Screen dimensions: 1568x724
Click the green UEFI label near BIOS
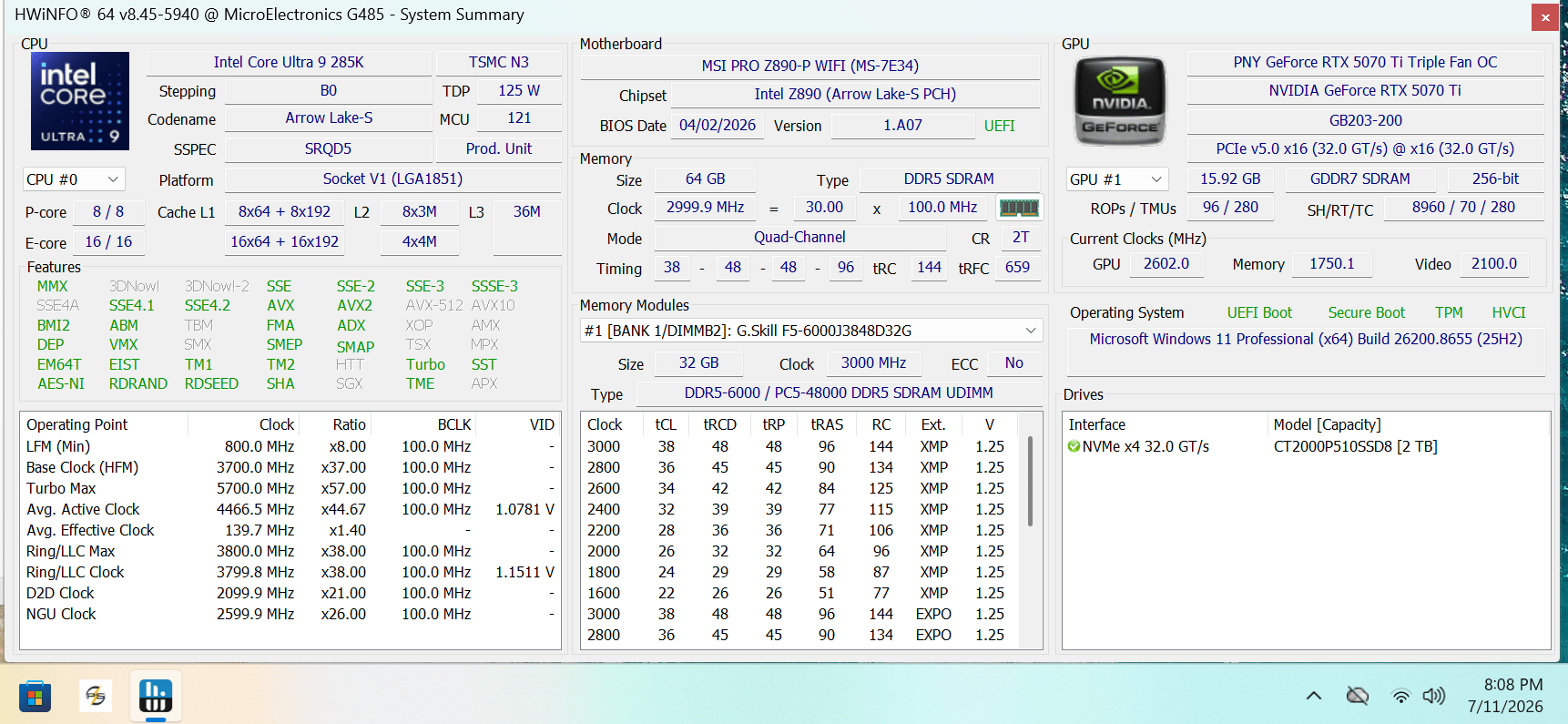click(x=999, y=126)
